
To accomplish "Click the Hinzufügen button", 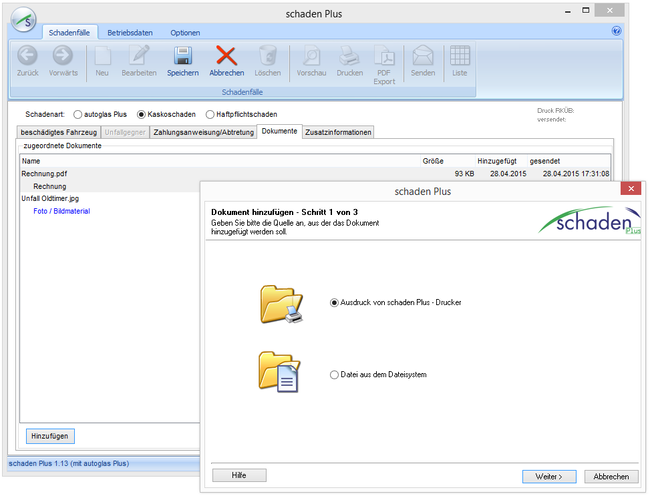I will pos(50,436).
